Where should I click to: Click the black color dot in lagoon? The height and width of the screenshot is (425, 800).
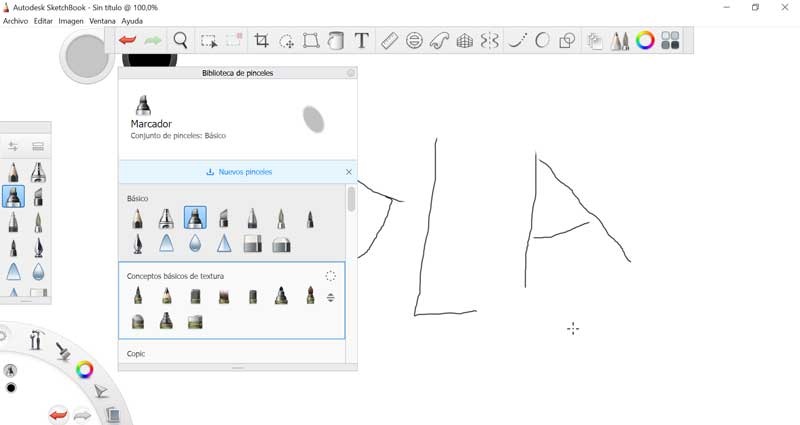click(11, 388)
